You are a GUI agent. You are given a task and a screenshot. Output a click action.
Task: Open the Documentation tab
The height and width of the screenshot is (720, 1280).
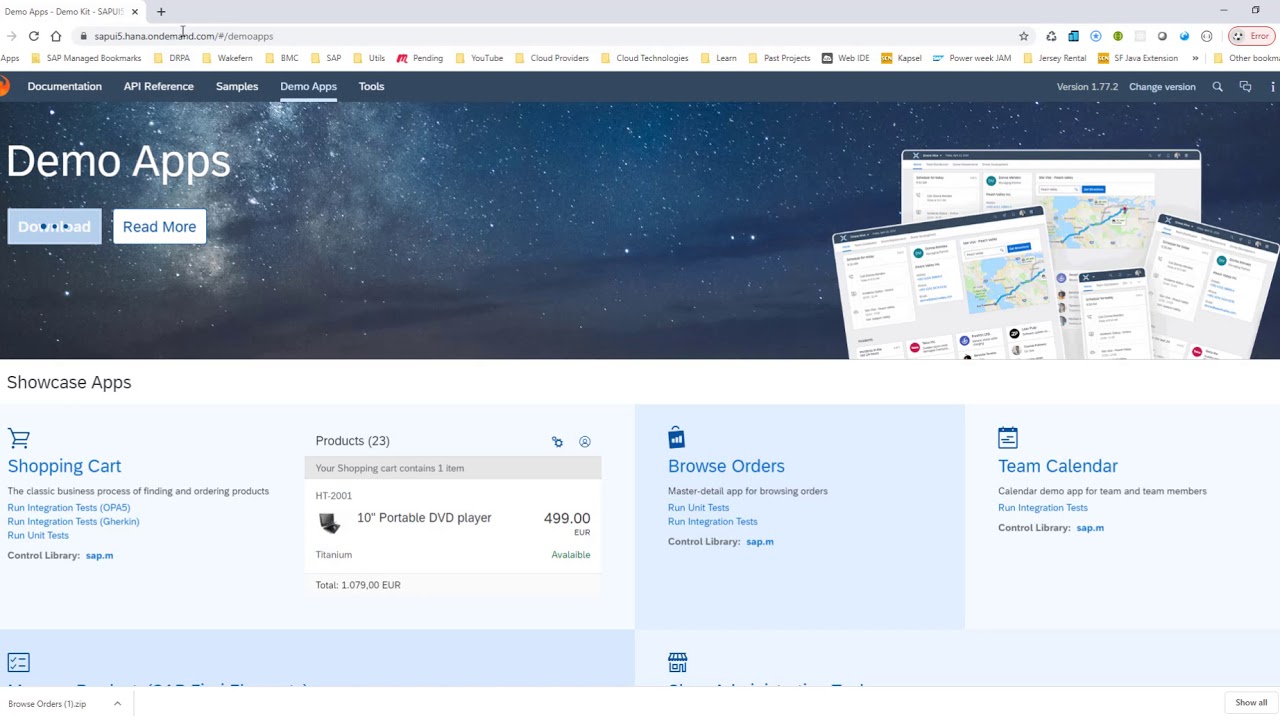(64, 87)
